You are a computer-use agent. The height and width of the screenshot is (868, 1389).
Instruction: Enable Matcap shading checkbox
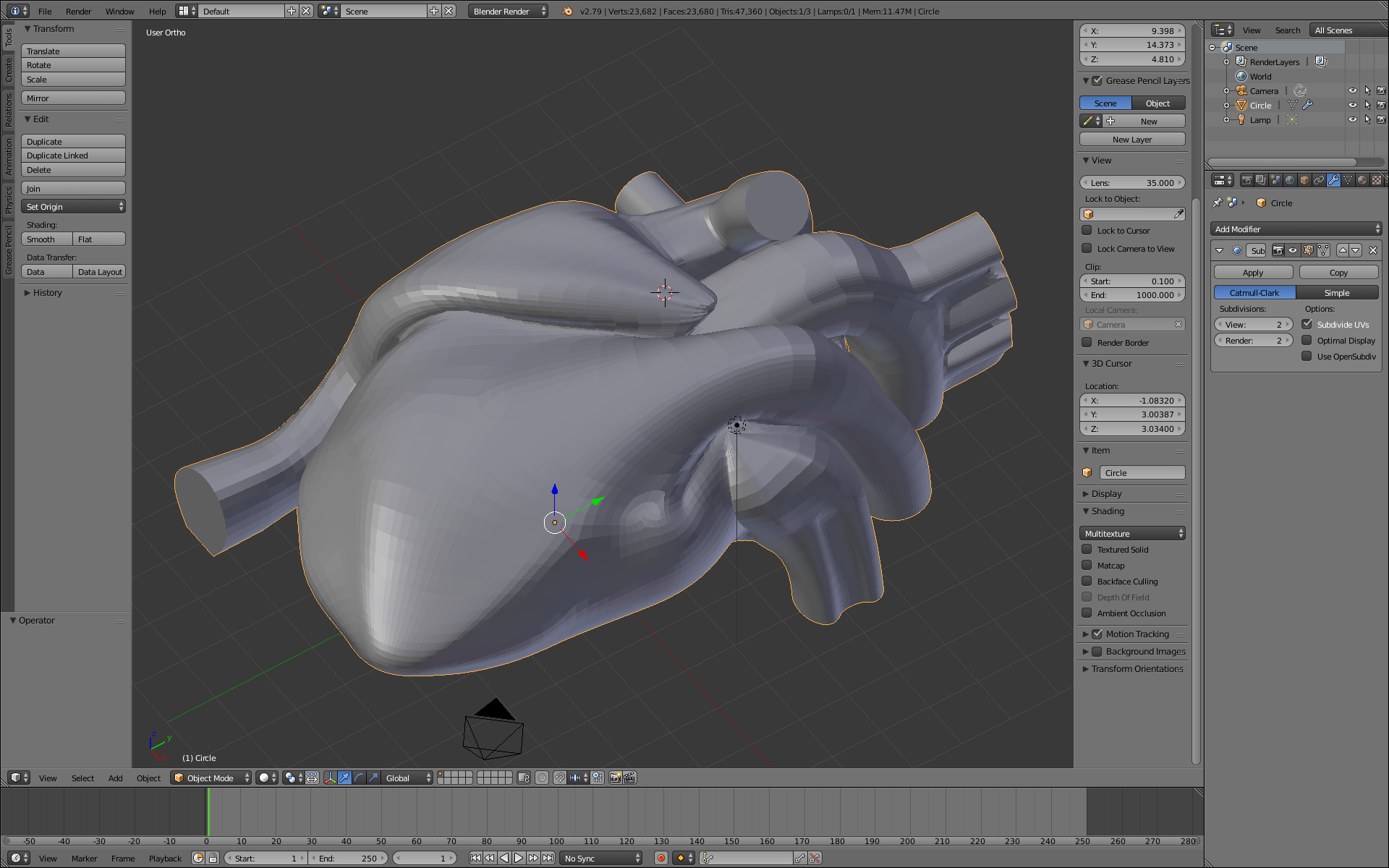click(1087, 565)
